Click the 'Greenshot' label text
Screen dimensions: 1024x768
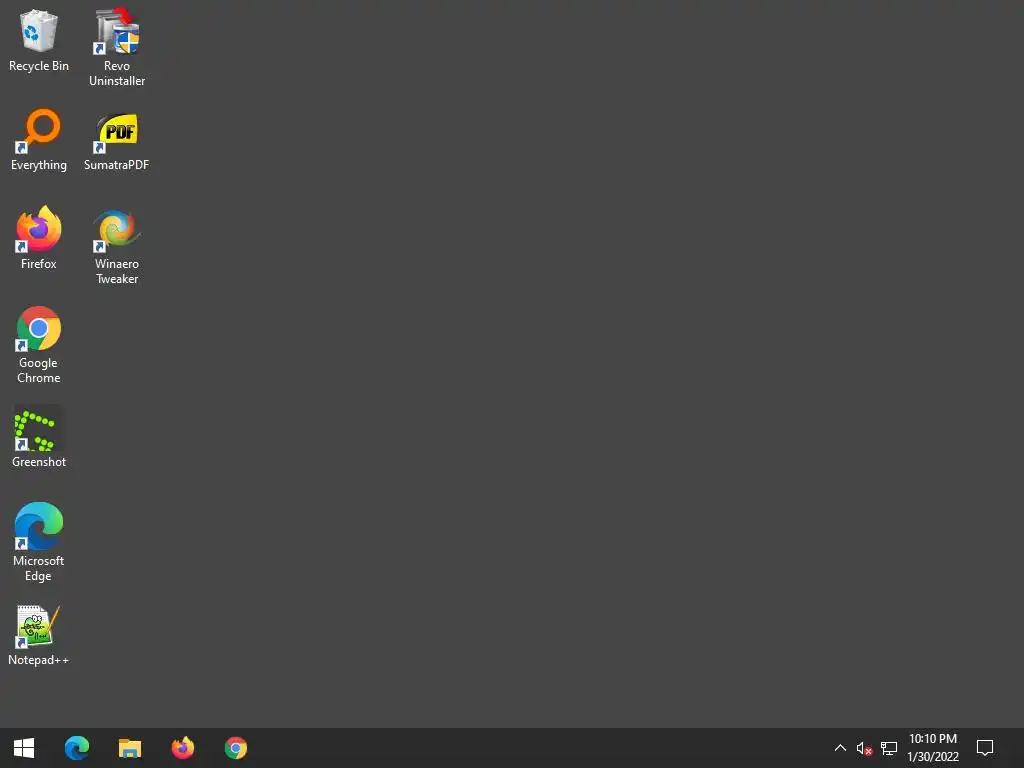[39, 462]
